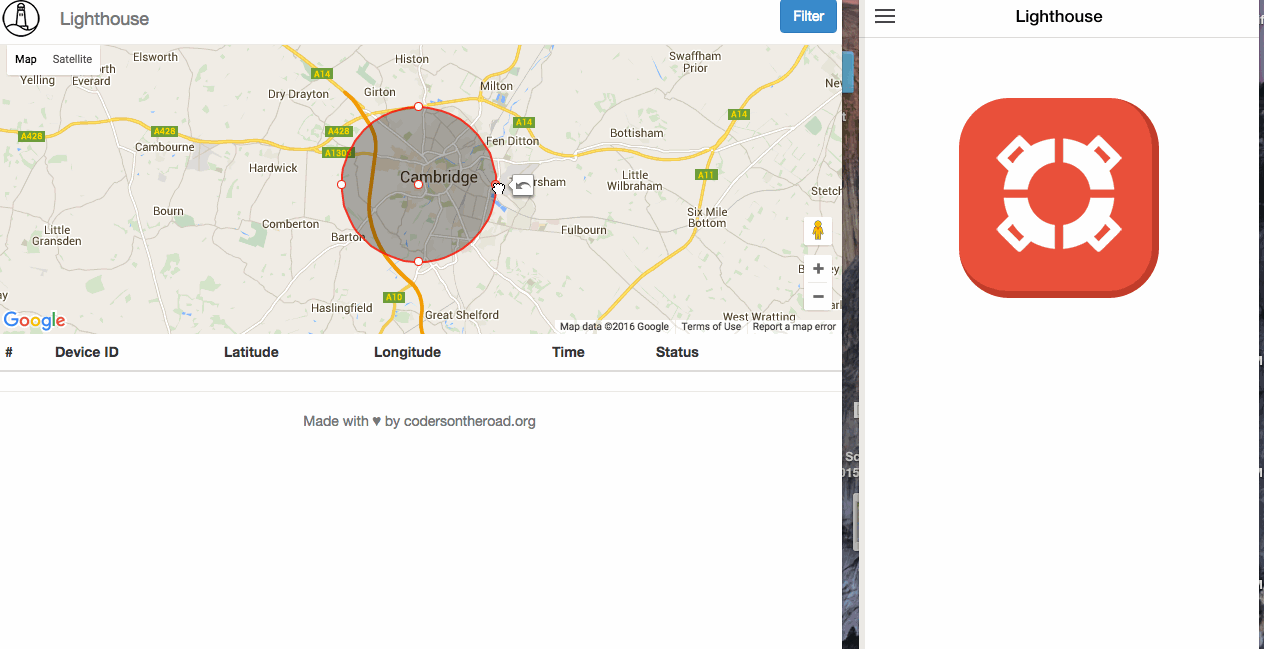Click the Cambridge label on map
Screen dimensions: 1264x649
coord(439,177)
